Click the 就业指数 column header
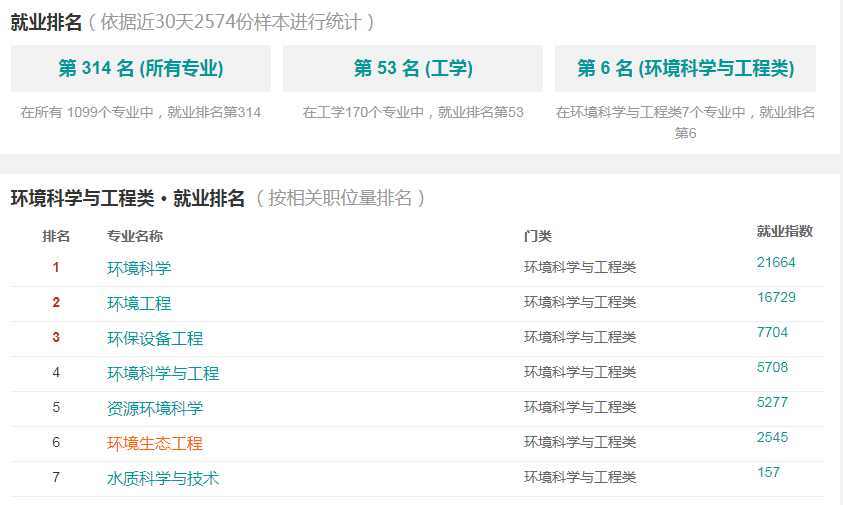The height and width of the screenshot is (505, 843). (x=784, y=231)
